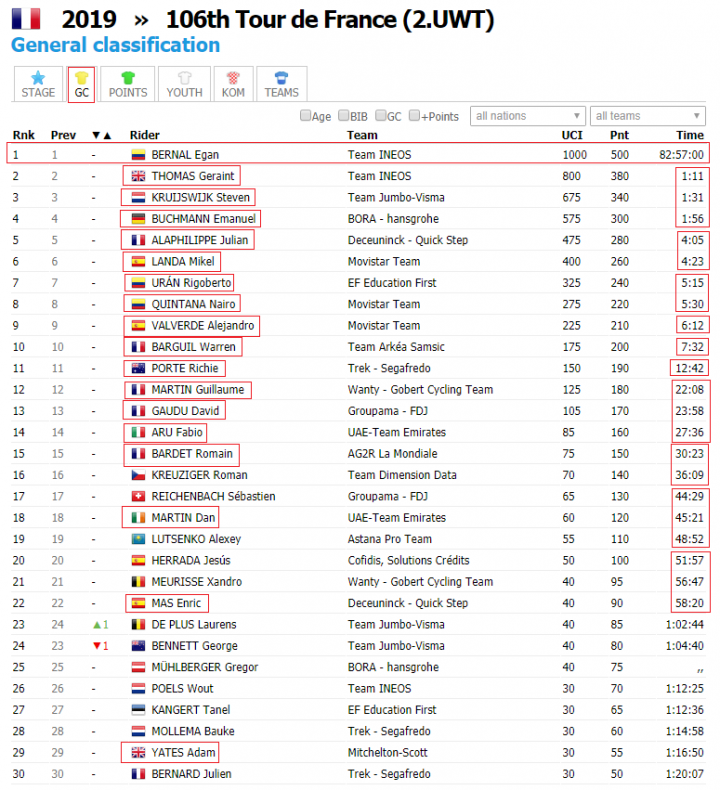Click the General classification heading
Viewport: 720px width, 790px height.
point(115,45)
